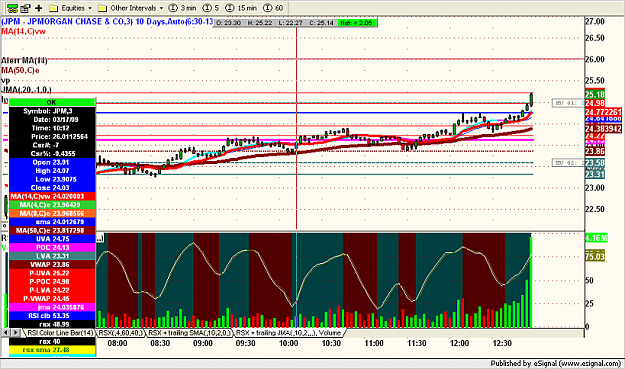Click the 23.58 teal price marker
Image resolution: width=625 pixels, height=369 pixels.
595,163
